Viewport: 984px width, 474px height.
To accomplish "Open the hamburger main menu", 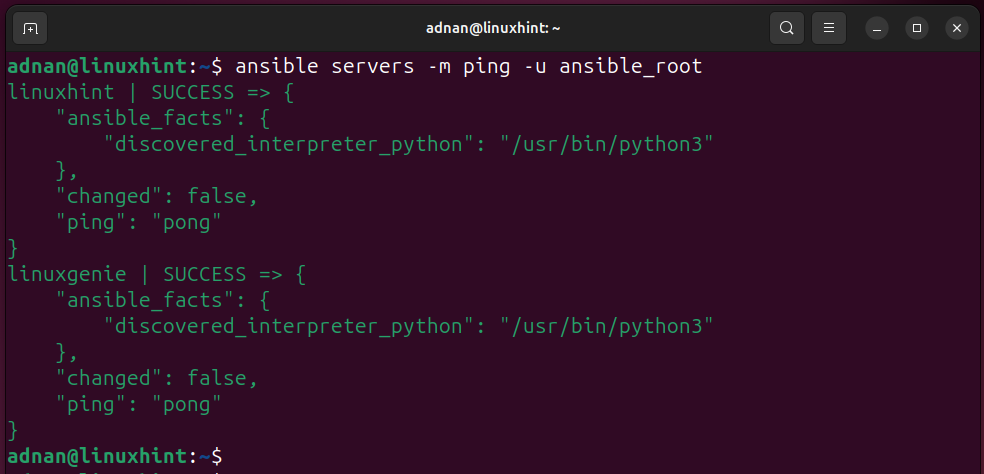I will tap(828, 28).
